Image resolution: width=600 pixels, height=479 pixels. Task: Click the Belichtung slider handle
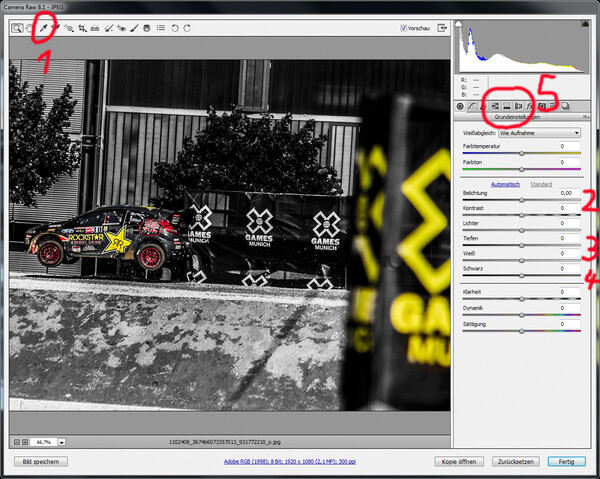coord(522,200)
